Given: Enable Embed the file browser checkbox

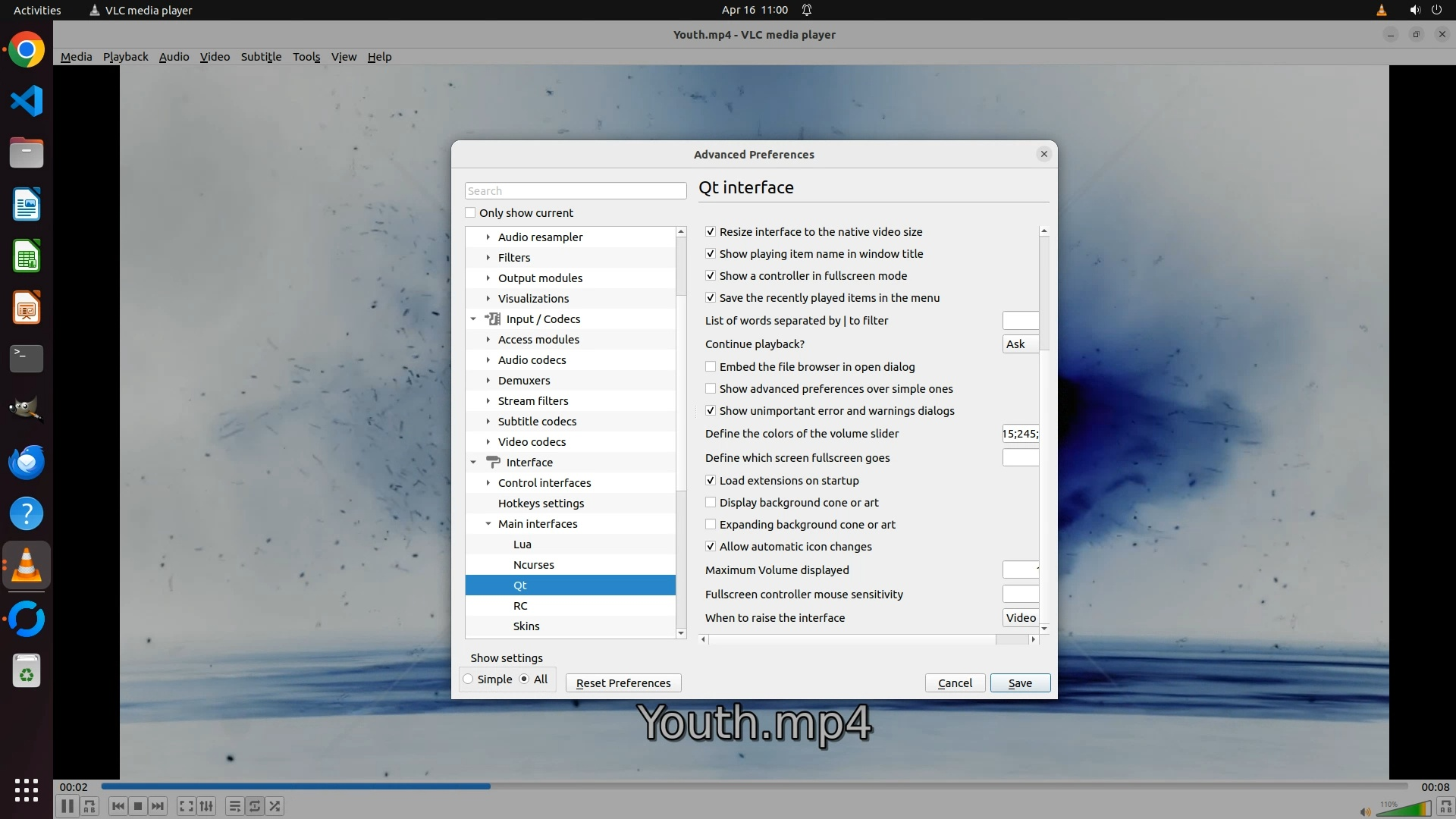Looking at the screenshot, I should coord(711,367).
